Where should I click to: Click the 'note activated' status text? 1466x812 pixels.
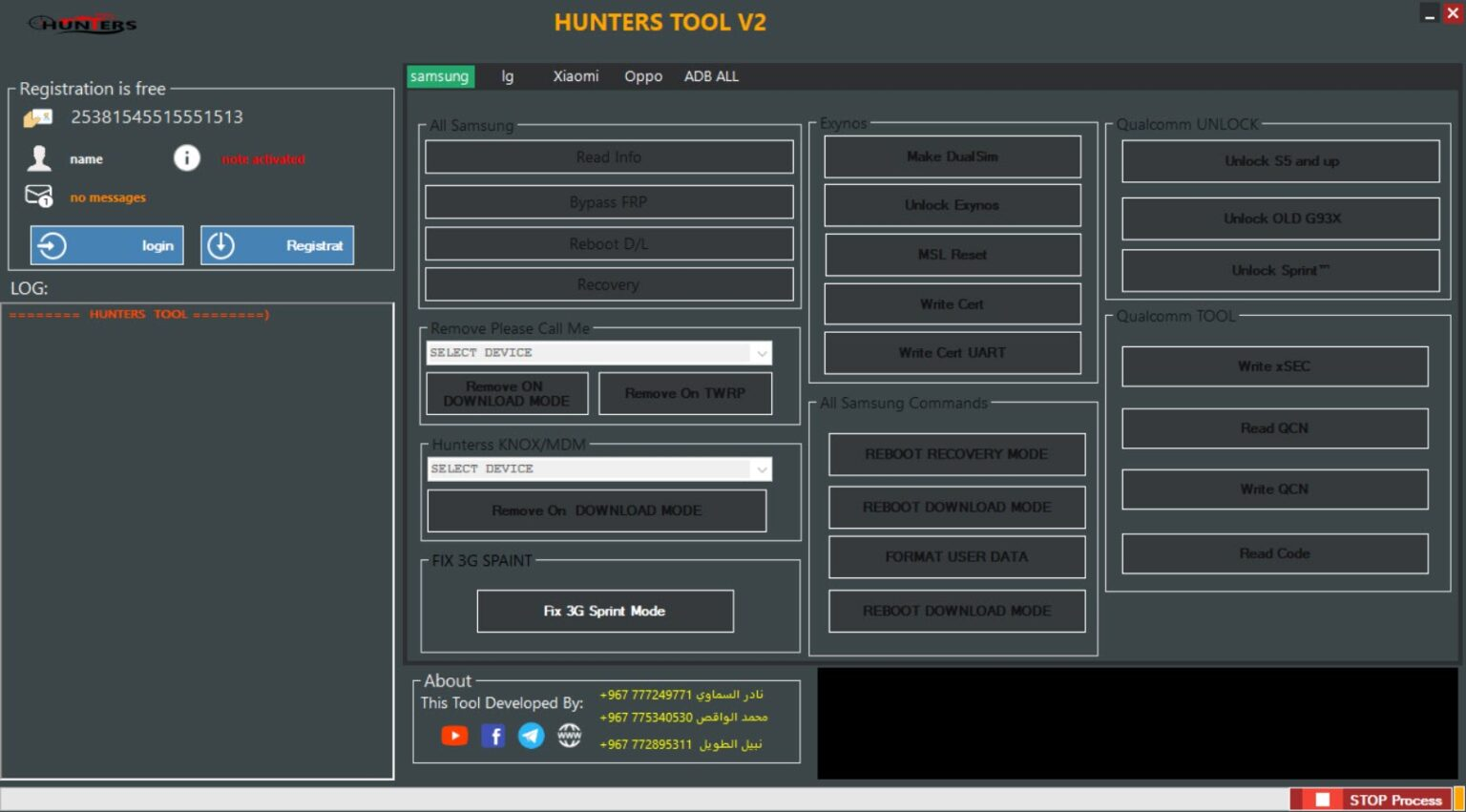click(263, 159)
